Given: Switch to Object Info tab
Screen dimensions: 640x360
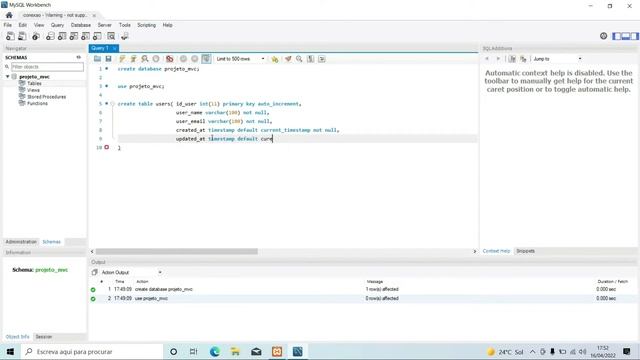Looking at the screenshot, I should pyautogui.click(x=18, y=337).
